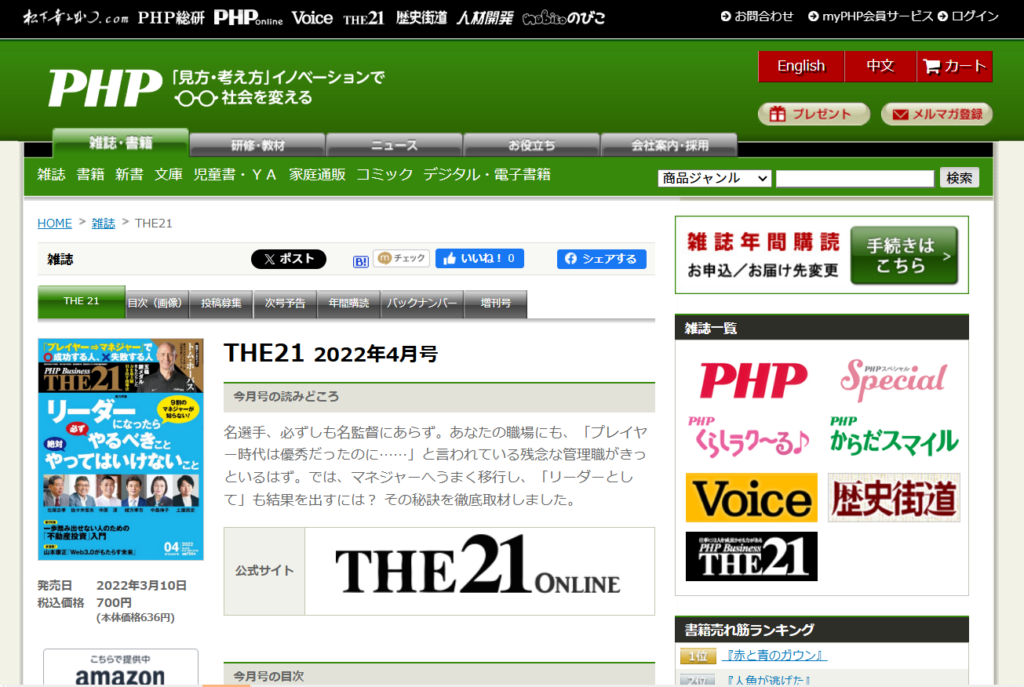Open デジタル・電子書籍 category in green menu
This screenshot has height=687, width=1024.
point(487,174)
